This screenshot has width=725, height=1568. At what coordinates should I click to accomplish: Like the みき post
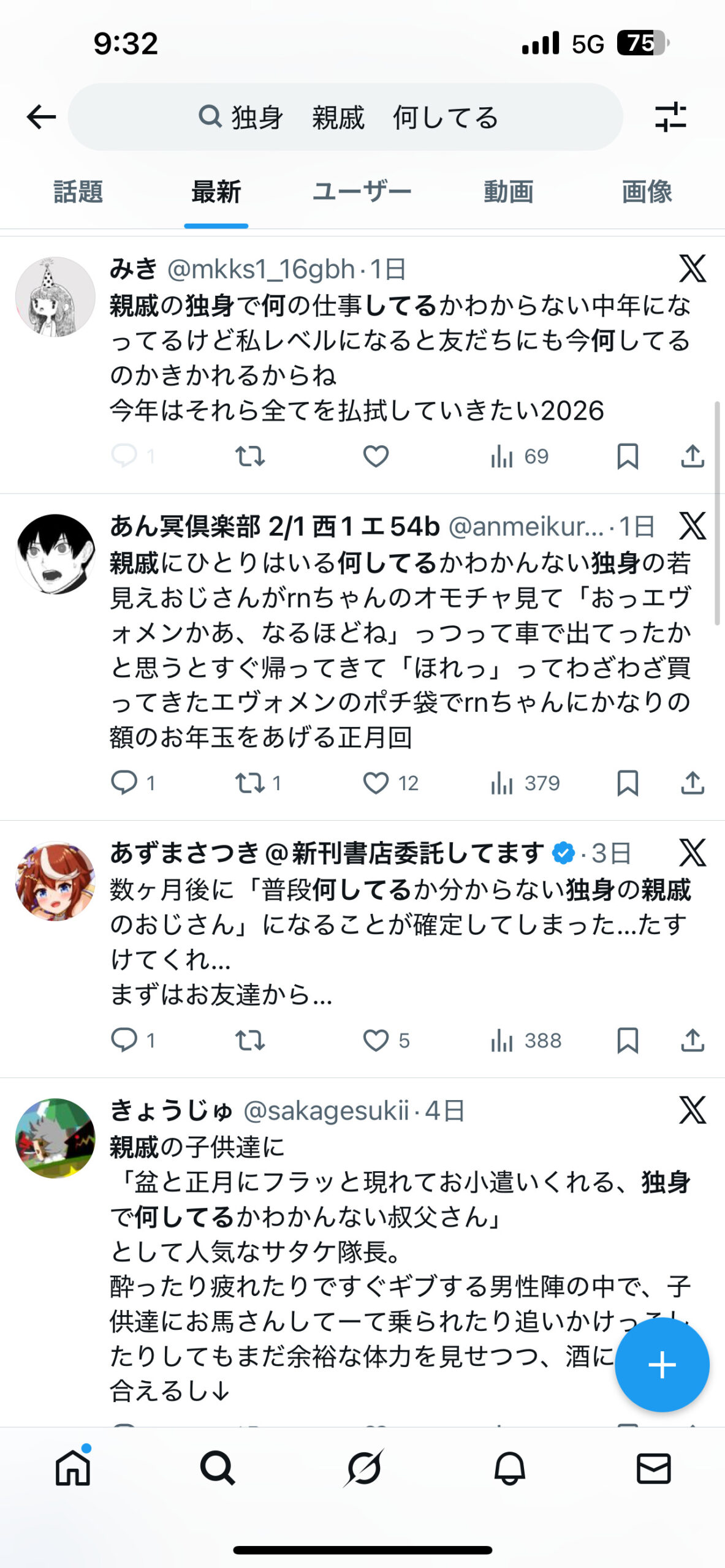(x=376, y=456)
